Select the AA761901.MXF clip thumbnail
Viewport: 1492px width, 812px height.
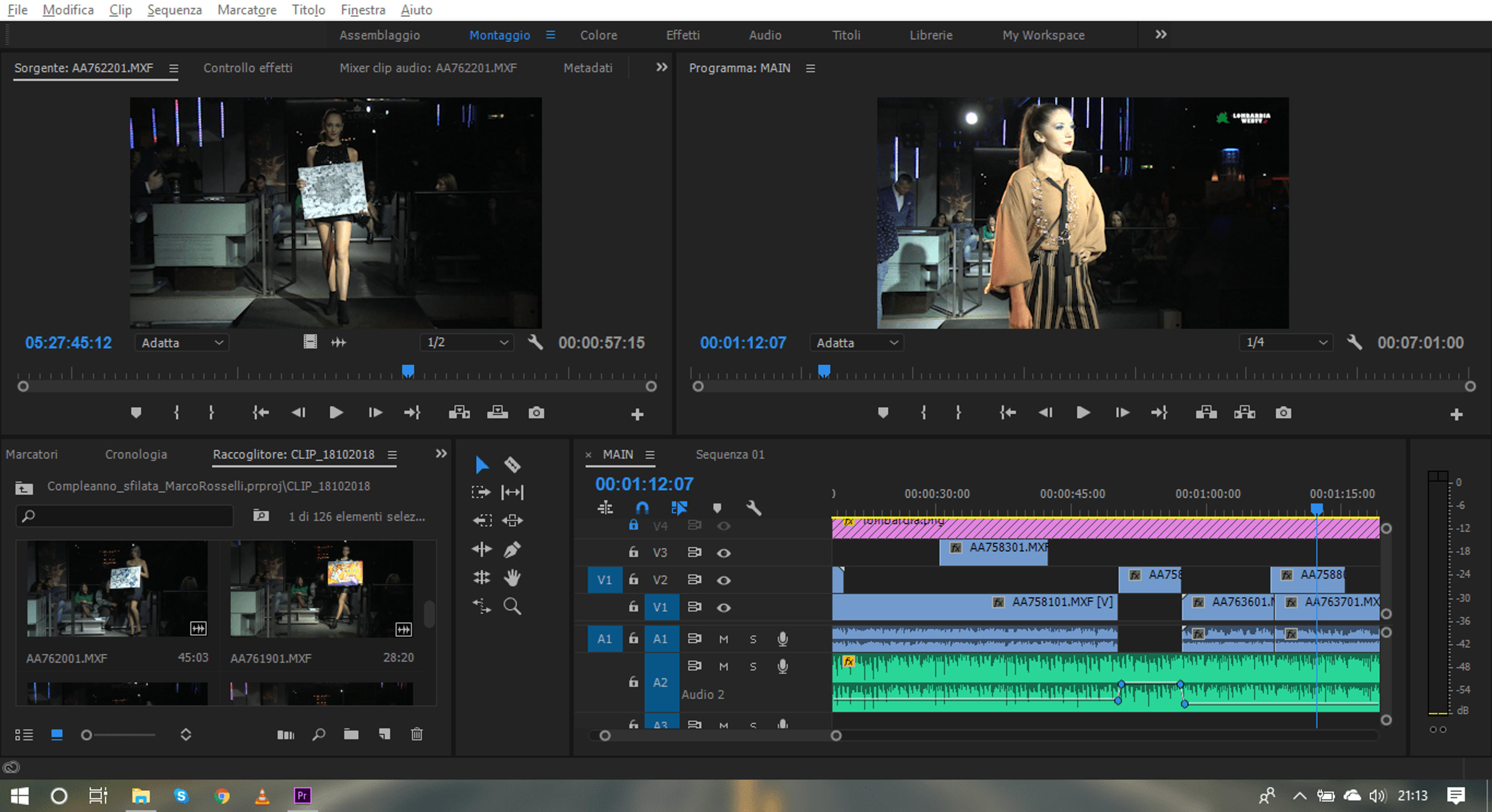click(322, 589)
